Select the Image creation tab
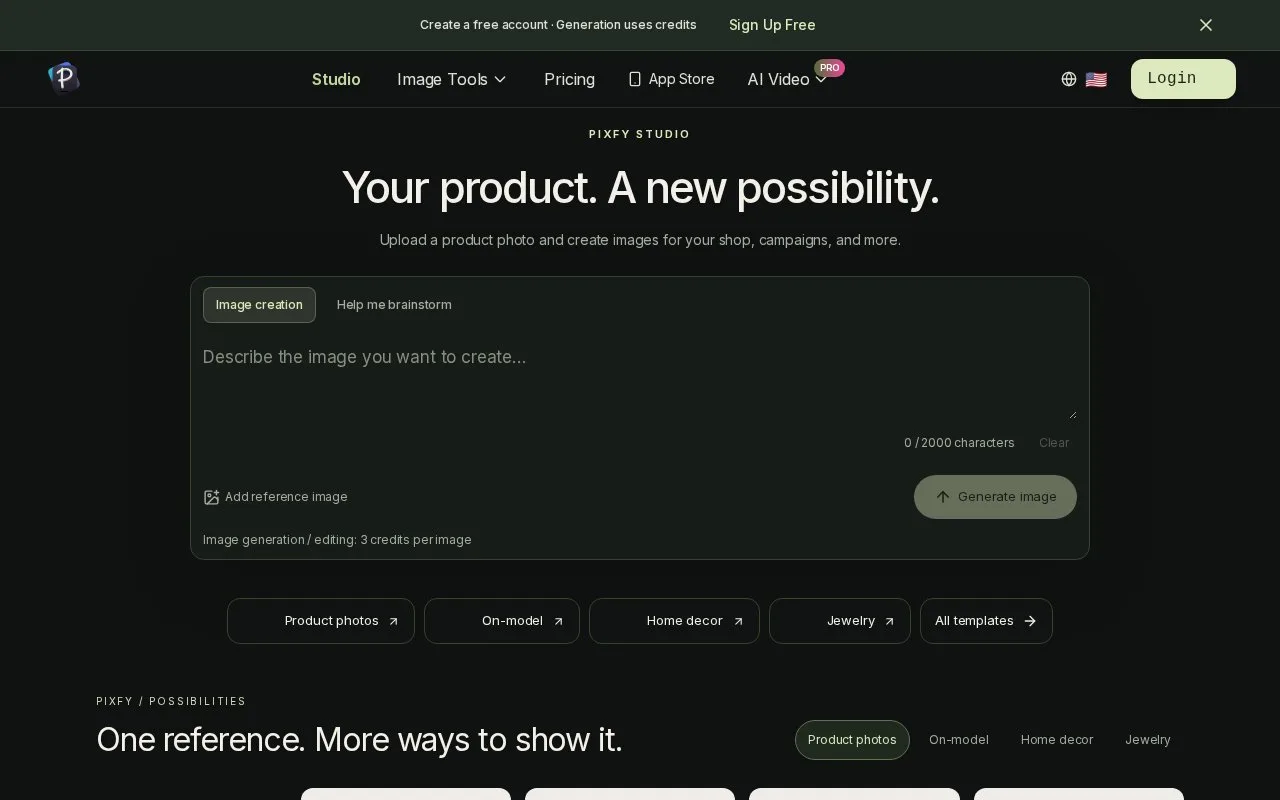The width and height of the screenshot is (1280, 800). [259, 305]
